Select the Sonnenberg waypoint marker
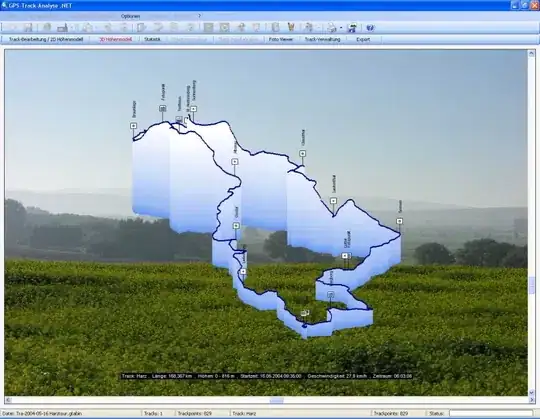The image size is (540, 419). pos(194,108)
